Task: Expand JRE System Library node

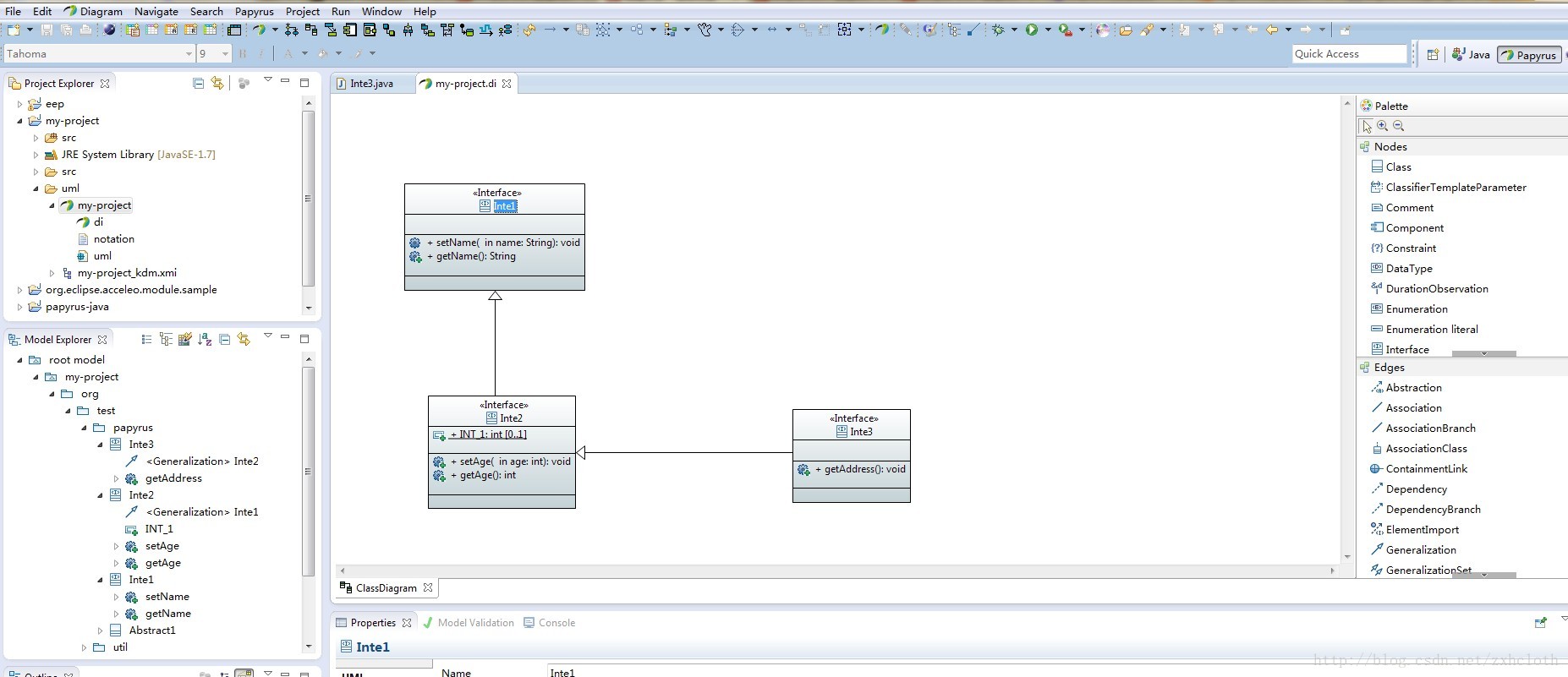Action: (36, 155)
